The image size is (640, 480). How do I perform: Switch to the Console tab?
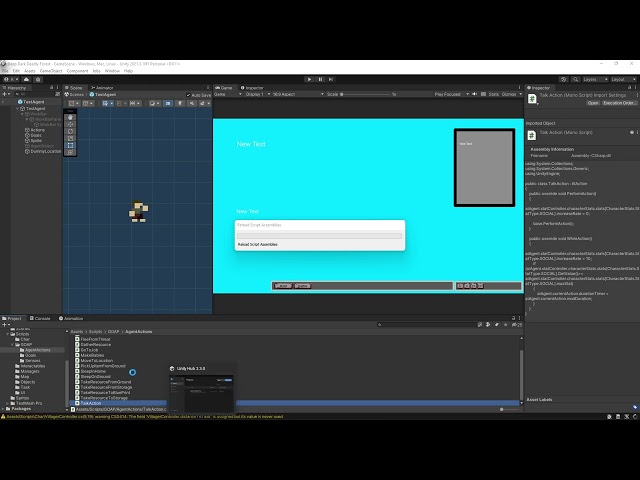(x=40, y=318)
